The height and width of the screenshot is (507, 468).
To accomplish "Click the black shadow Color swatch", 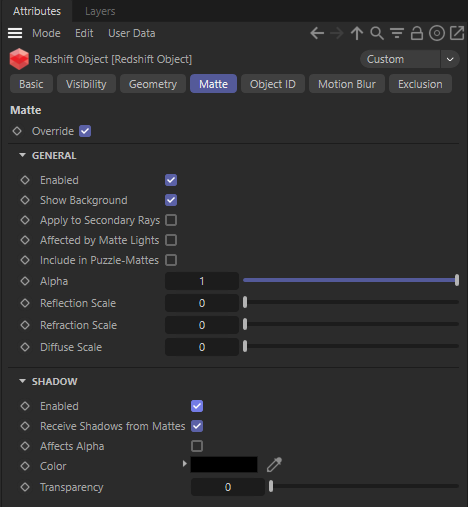I will pos(224,465).
